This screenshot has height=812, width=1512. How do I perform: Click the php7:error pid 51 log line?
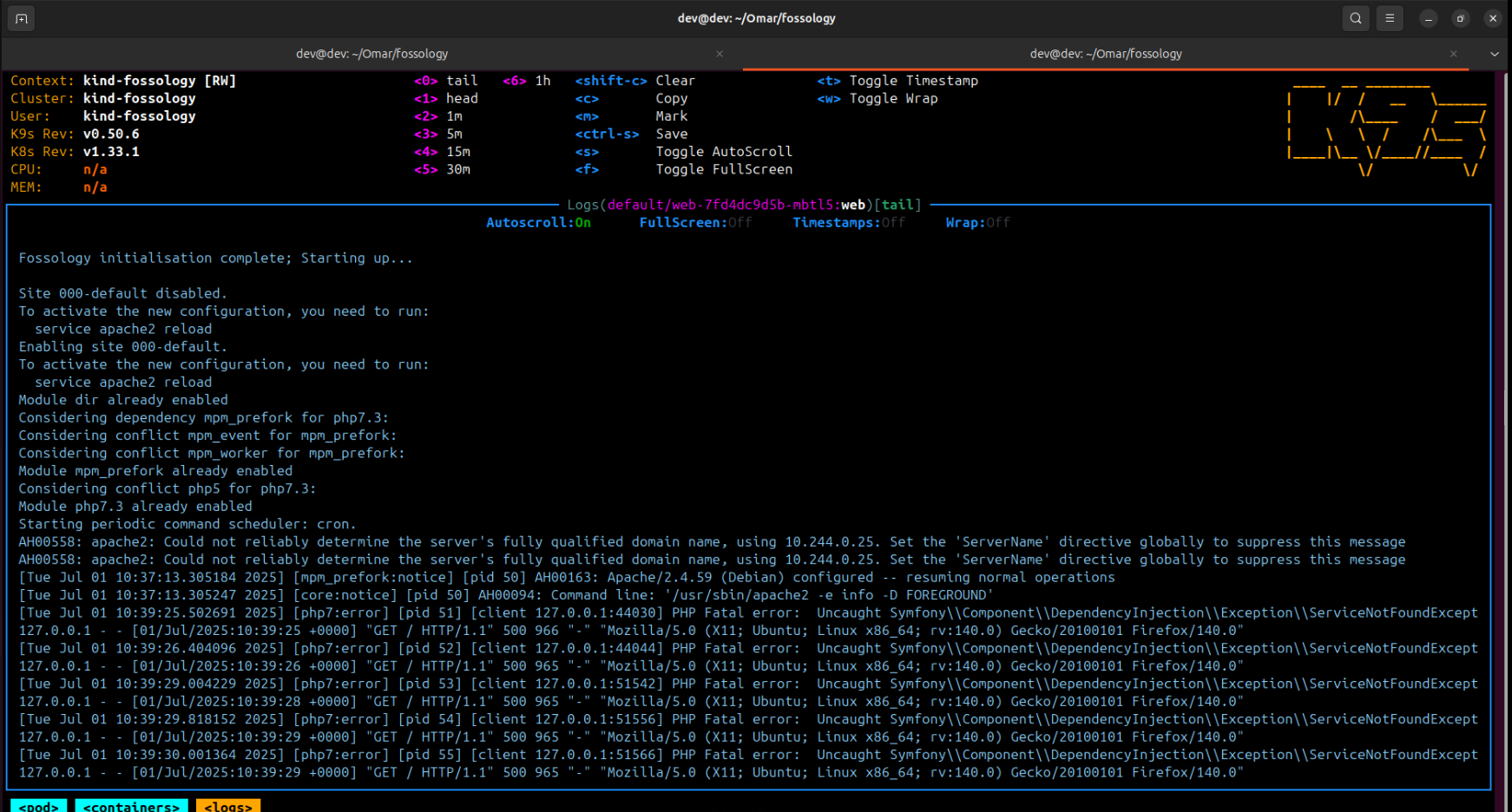(748, 613)
